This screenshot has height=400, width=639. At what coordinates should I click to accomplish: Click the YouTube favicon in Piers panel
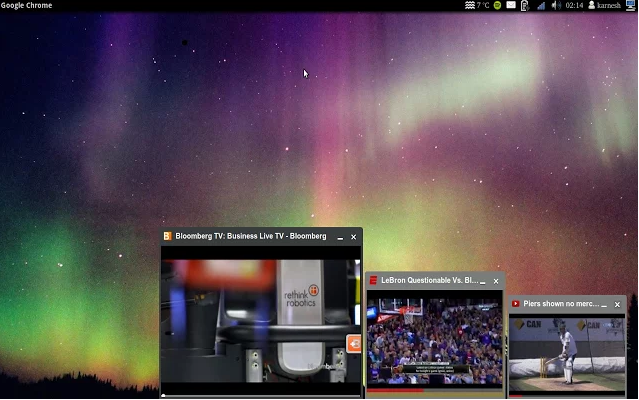coord(516,304)
